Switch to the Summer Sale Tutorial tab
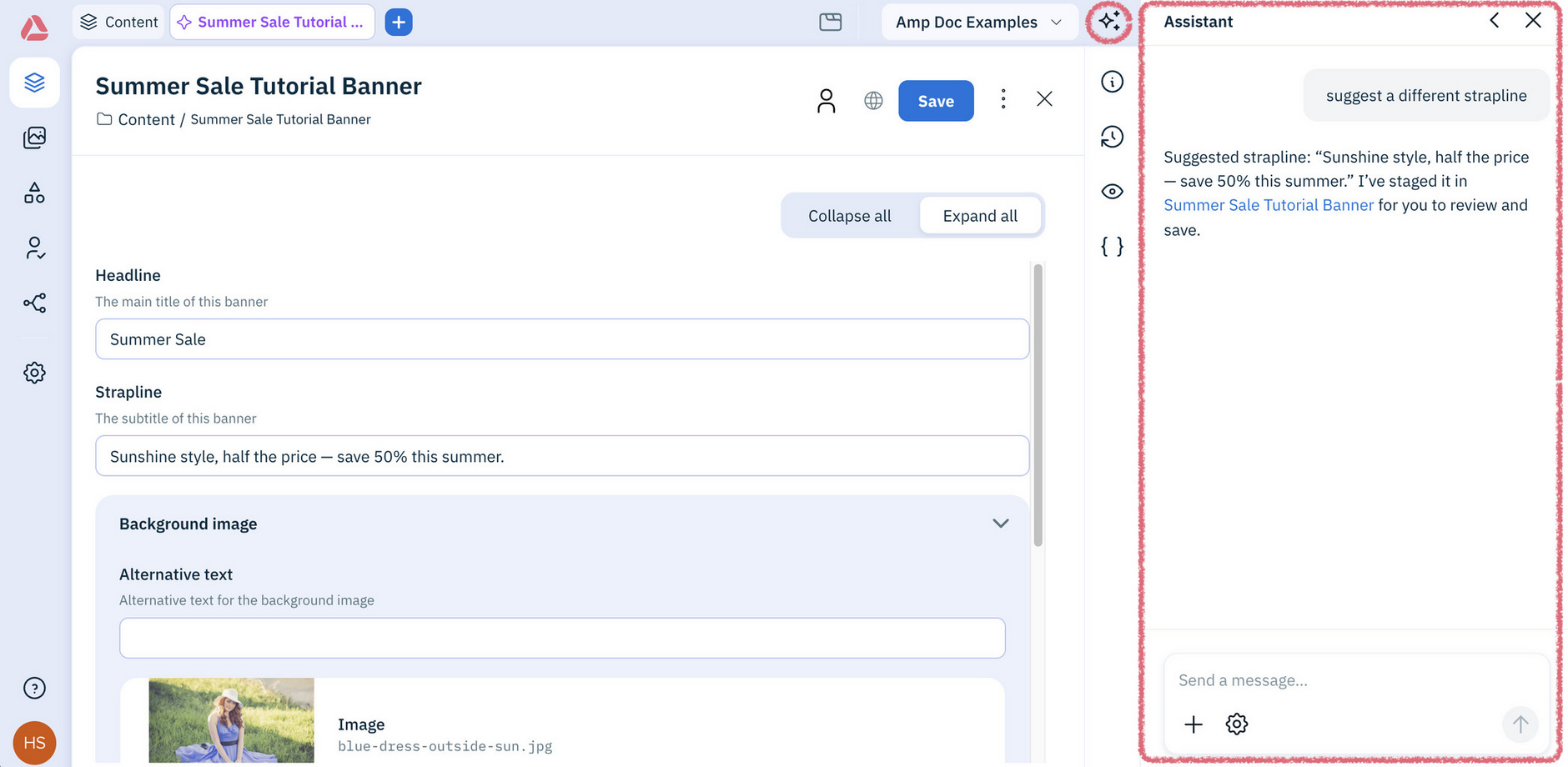1568x767 pixels. point(272,23)
